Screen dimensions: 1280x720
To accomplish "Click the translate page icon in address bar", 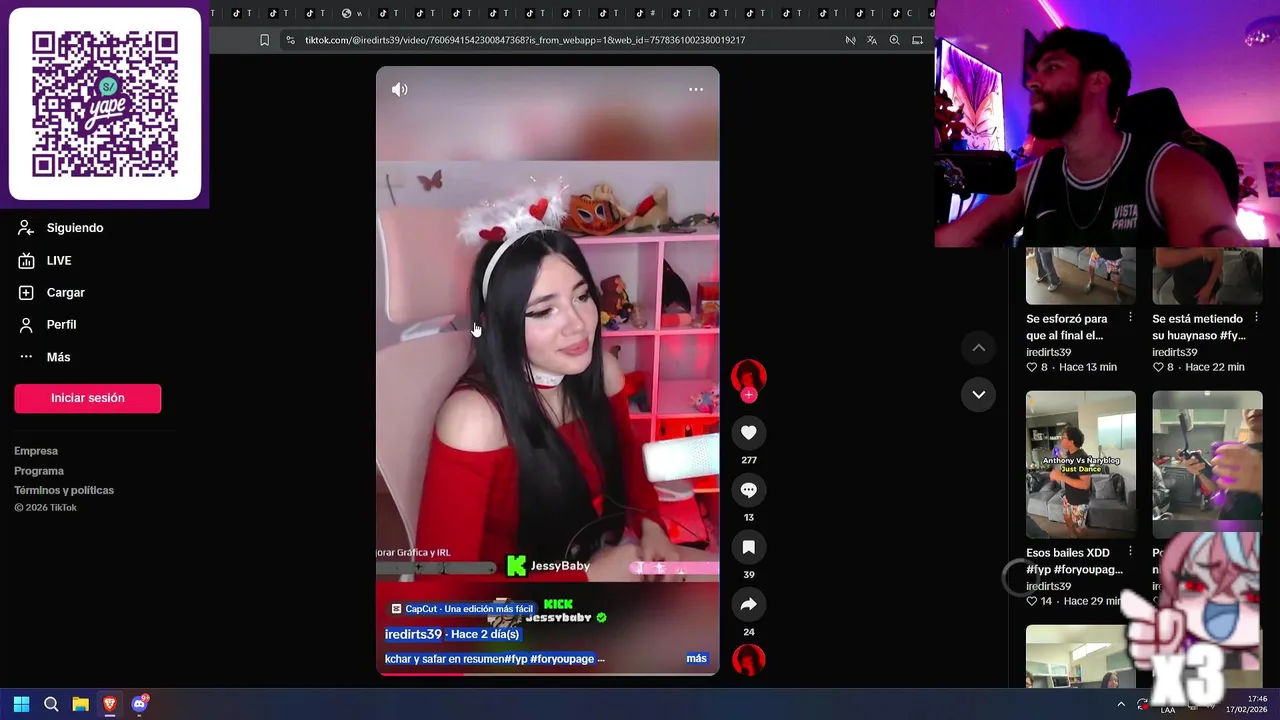I will tap(872, 40).
